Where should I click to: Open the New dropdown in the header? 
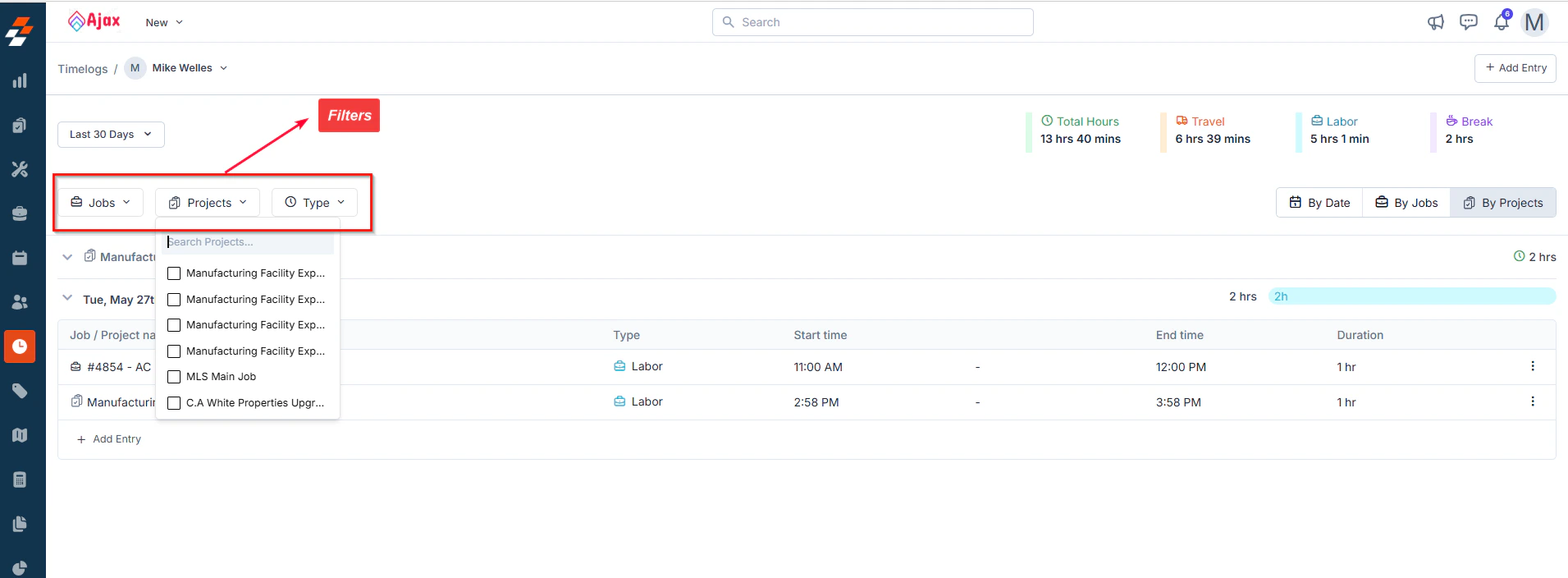[x=164, y=22]
